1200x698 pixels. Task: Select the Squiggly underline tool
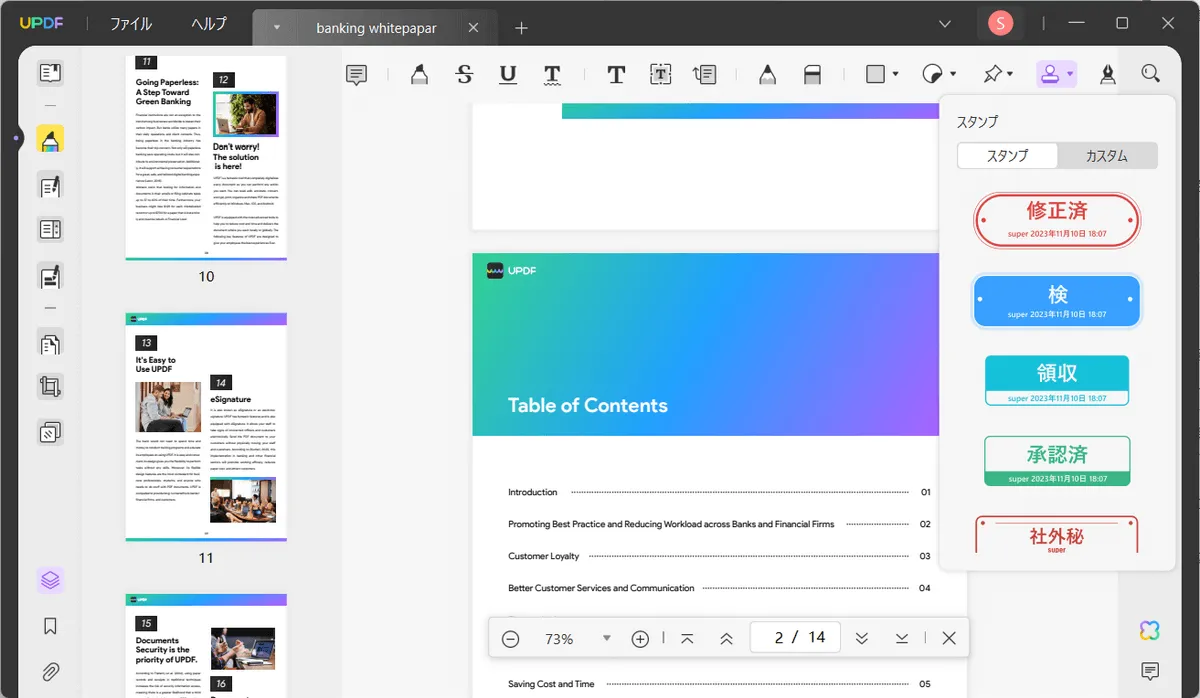pyautogui.click(x=552, y=74)
